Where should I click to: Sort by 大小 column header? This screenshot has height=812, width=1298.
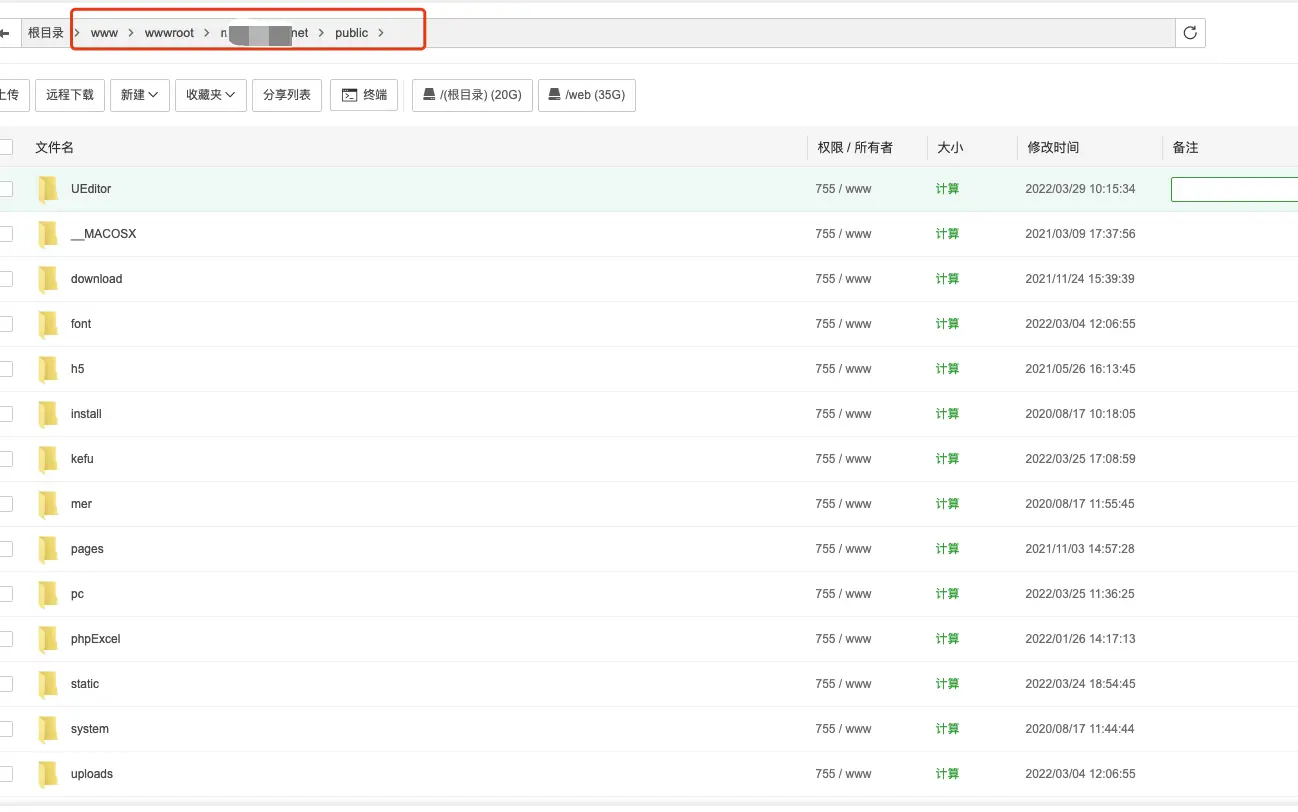[x=950, y=147]
